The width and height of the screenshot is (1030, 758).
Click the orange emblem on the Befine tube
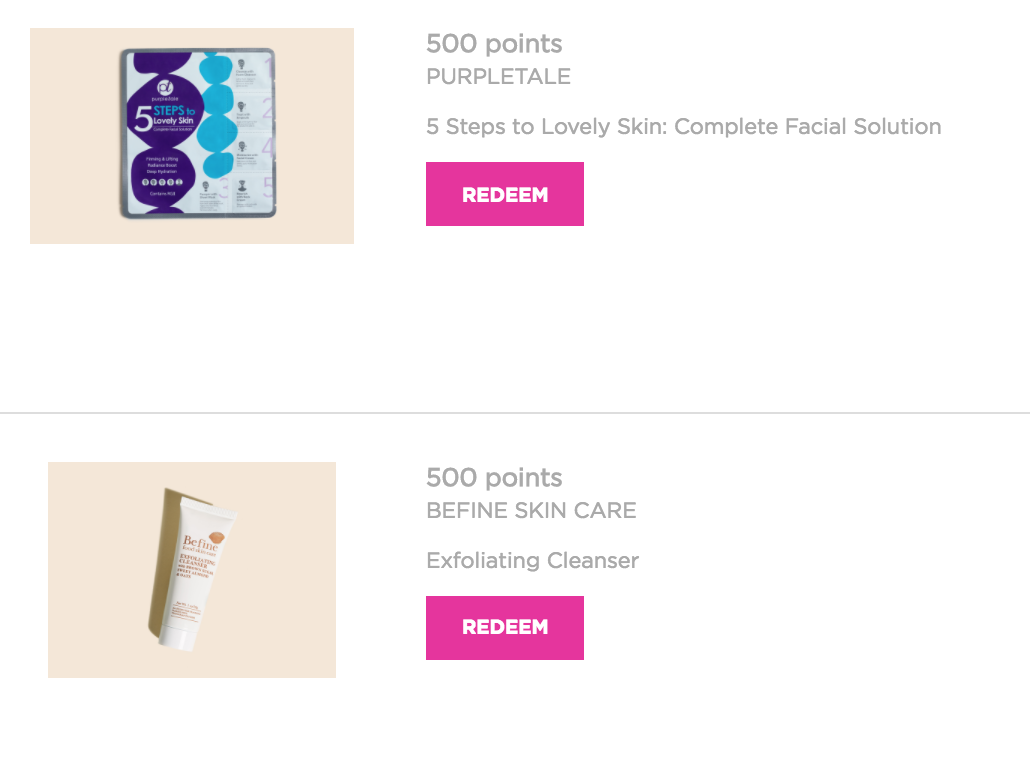[216, 537]
